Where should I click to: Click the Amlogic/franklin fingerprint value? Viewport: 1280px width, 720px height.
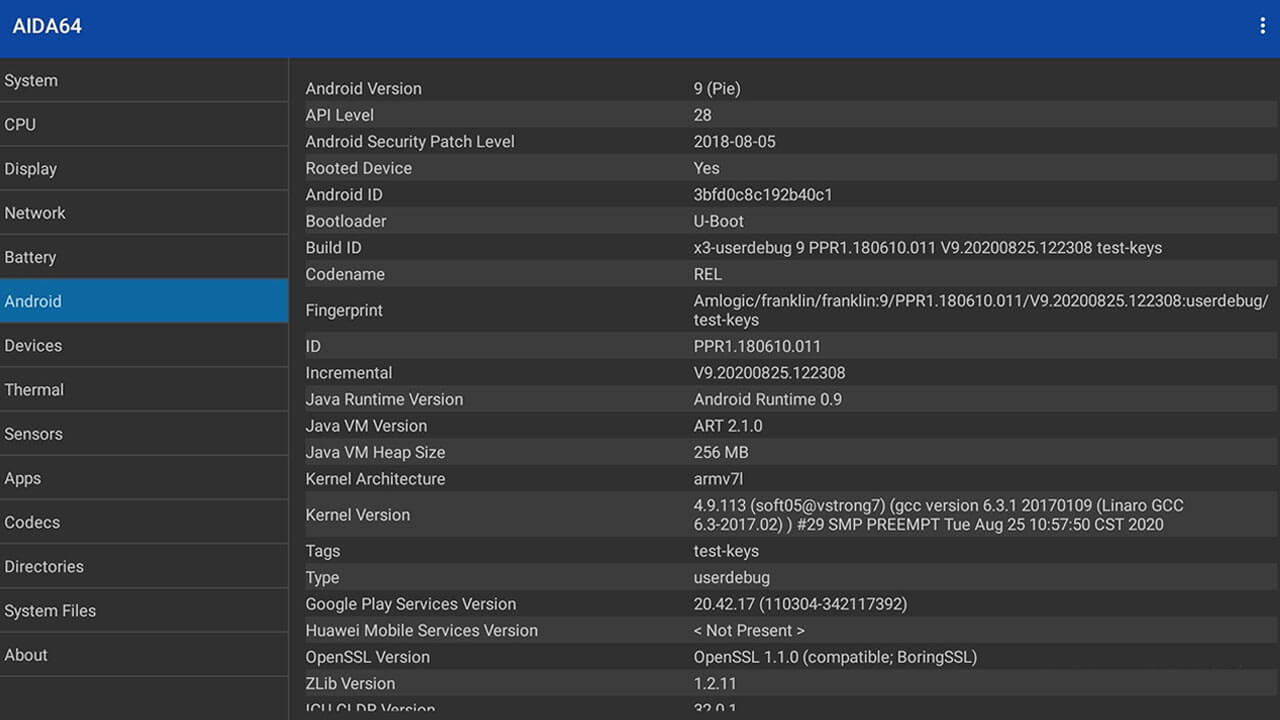pyautogui.click(x=981, y=310)
